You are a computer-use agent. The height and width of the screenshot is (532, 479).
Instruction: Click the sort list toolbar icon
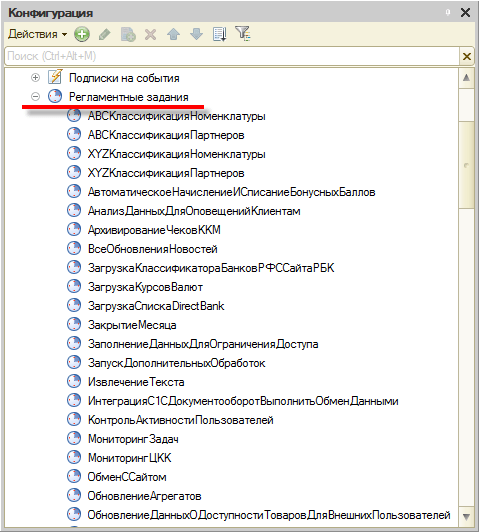point(219,34)
